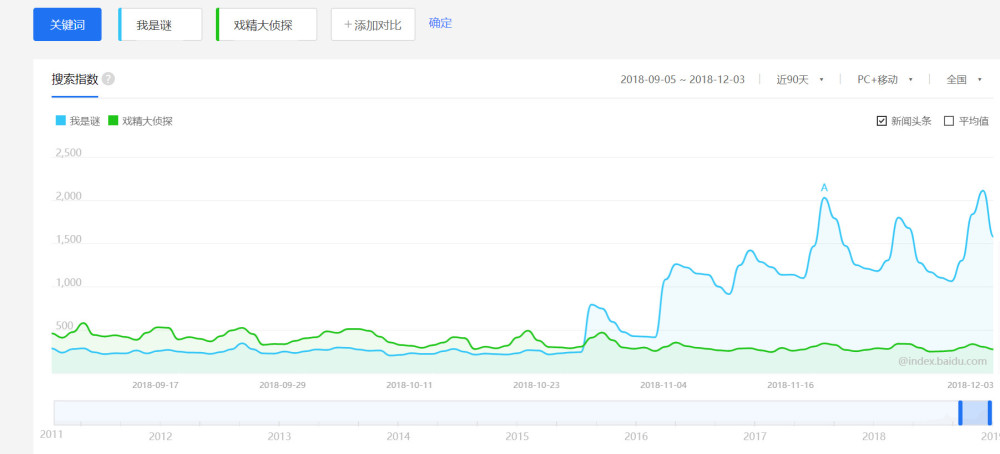Click the A news marker on the chart
The height and width of the screenshot is (454, 1000).
coord(824,188)
